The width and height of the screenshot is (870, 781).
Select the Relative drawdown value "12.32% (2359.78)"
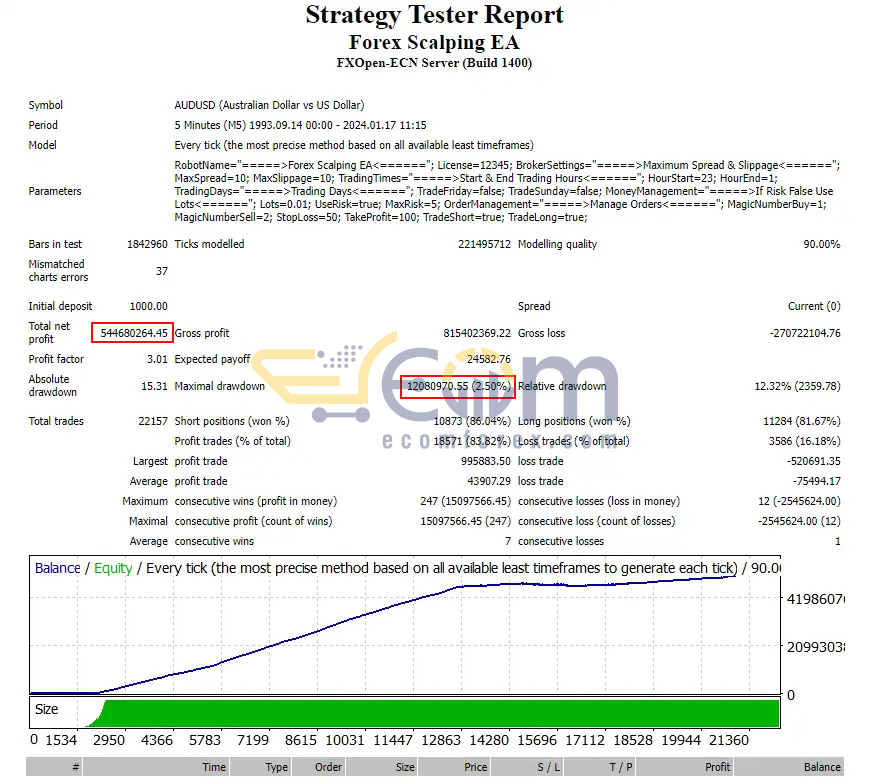pos(797,386)
